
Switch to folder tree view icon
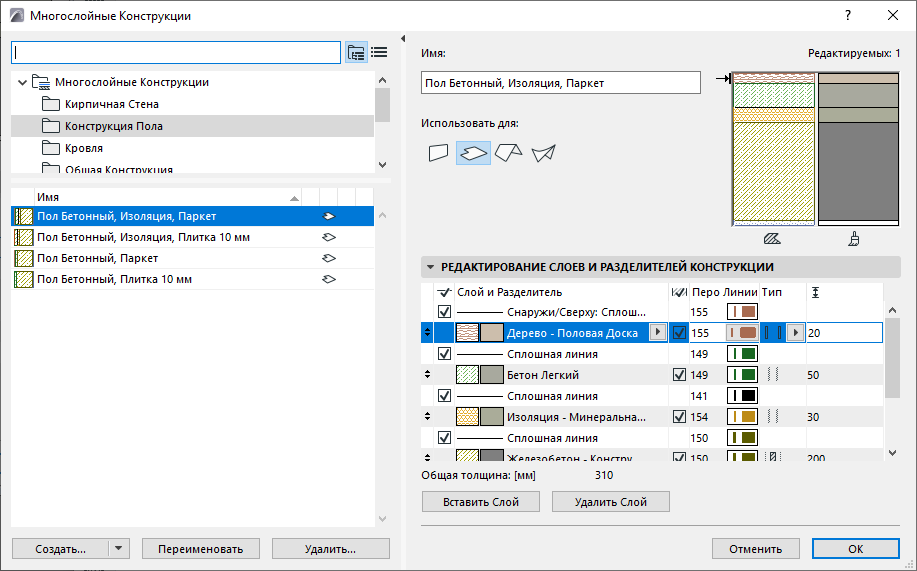tap(356, 53)
